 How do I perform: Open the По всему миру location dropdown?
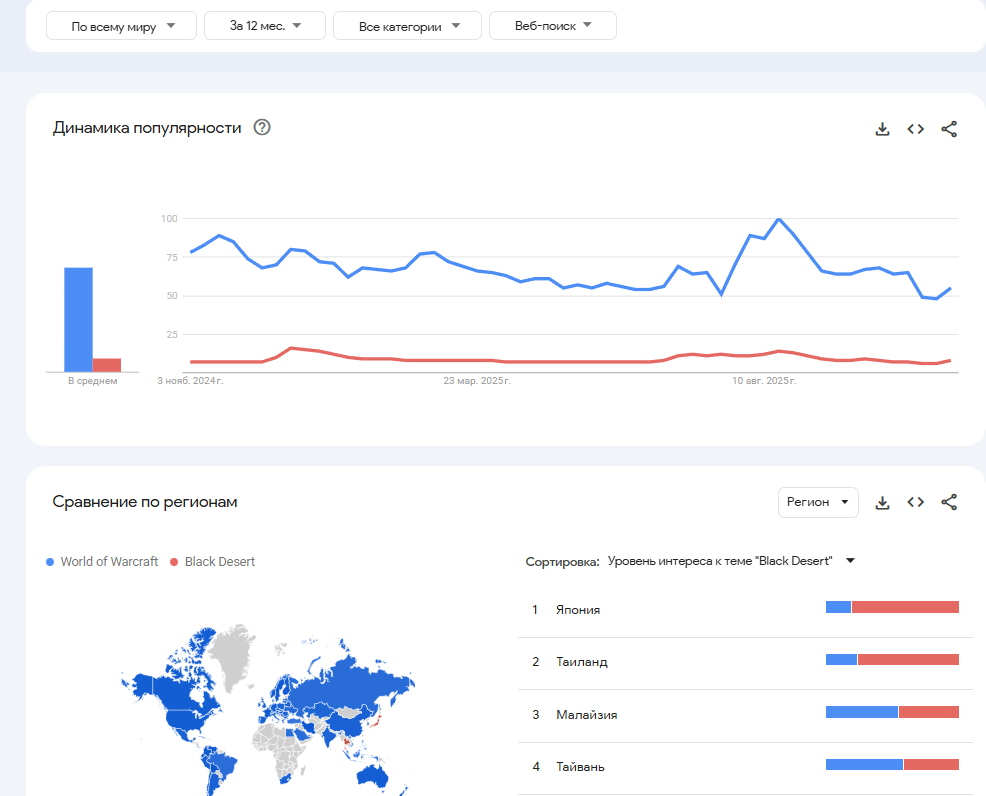click(x=121, y=26)
